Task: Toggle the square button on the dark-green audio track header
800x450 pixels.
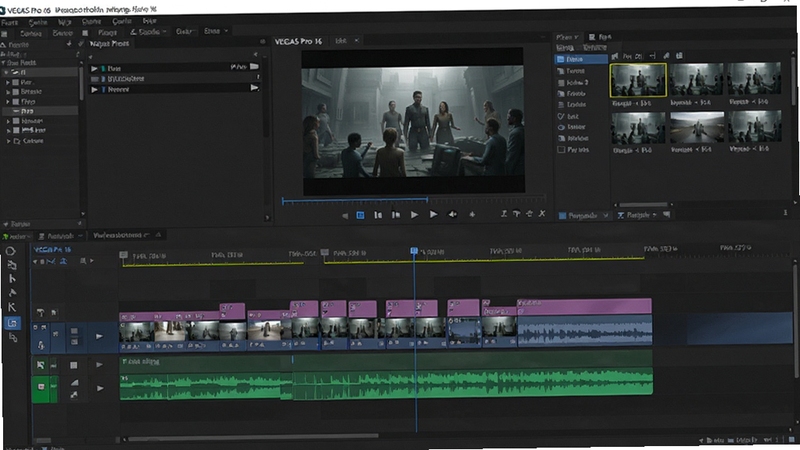Action: click(x=73, y=365)
